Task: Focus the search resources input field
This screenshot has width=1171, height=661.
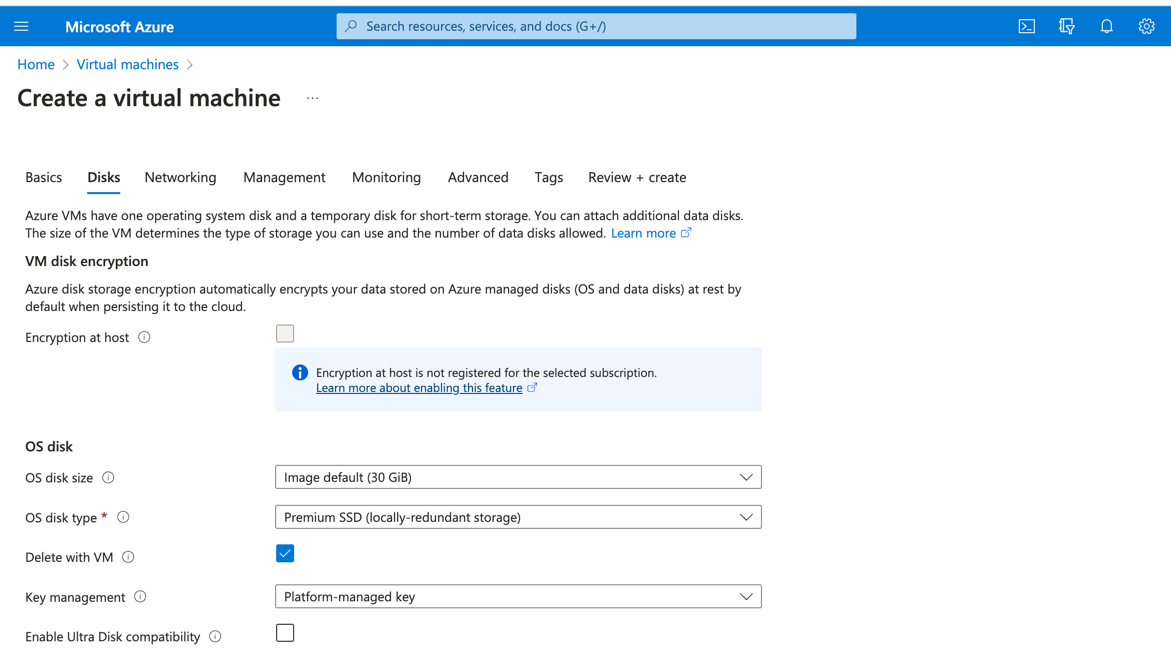Action: [596, 26]
